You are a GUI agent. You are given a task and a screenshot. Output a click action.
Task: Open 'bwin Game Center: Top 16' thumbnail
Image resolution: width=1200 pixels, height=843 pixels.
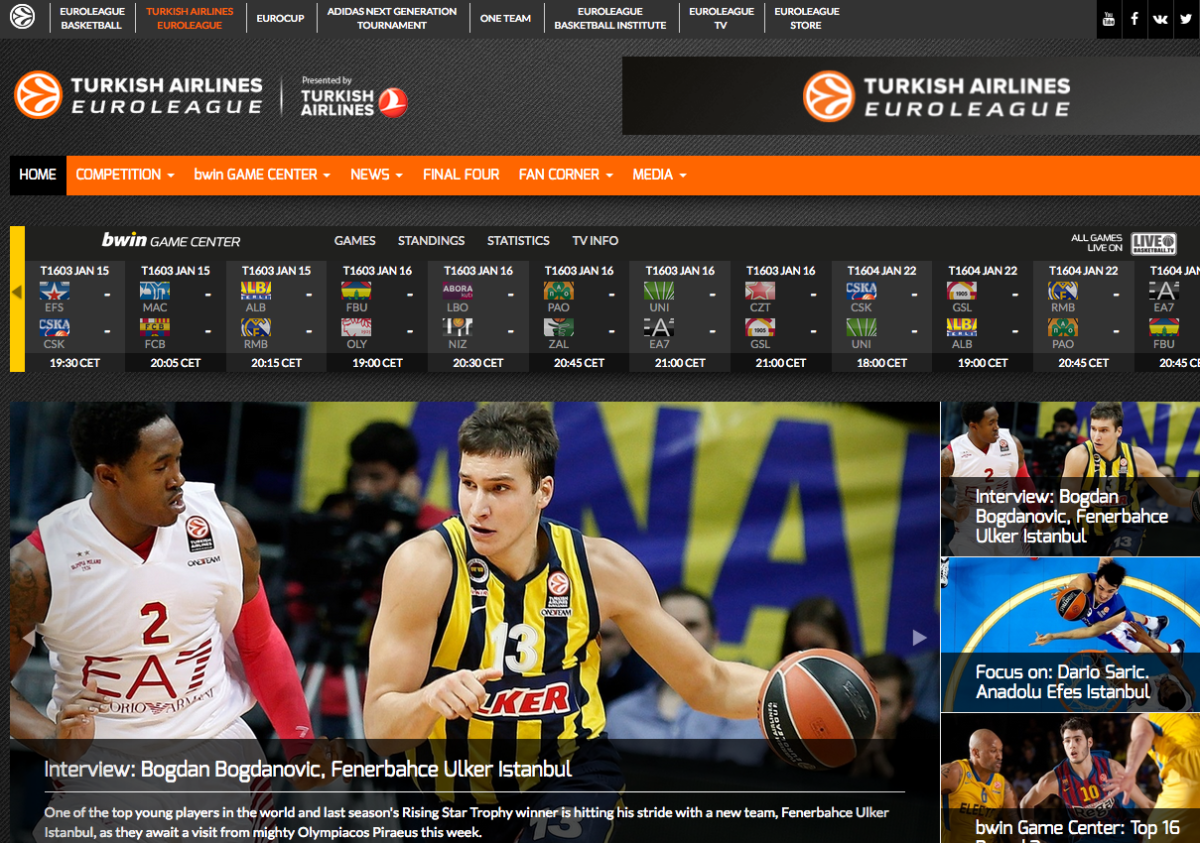1070,778
